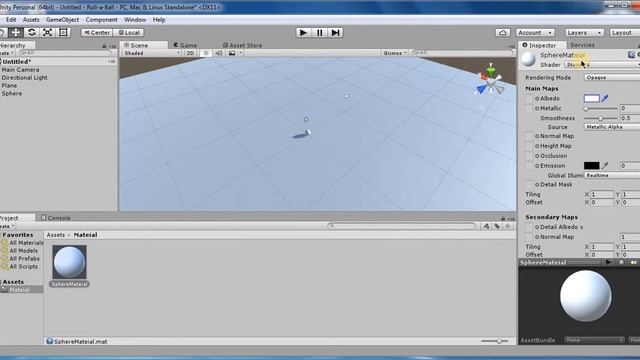Open the Gizmos dropdown
Image resolution: width=640 pixels, height=360 pixels.
pyautogui.click(x=395, y=53)
